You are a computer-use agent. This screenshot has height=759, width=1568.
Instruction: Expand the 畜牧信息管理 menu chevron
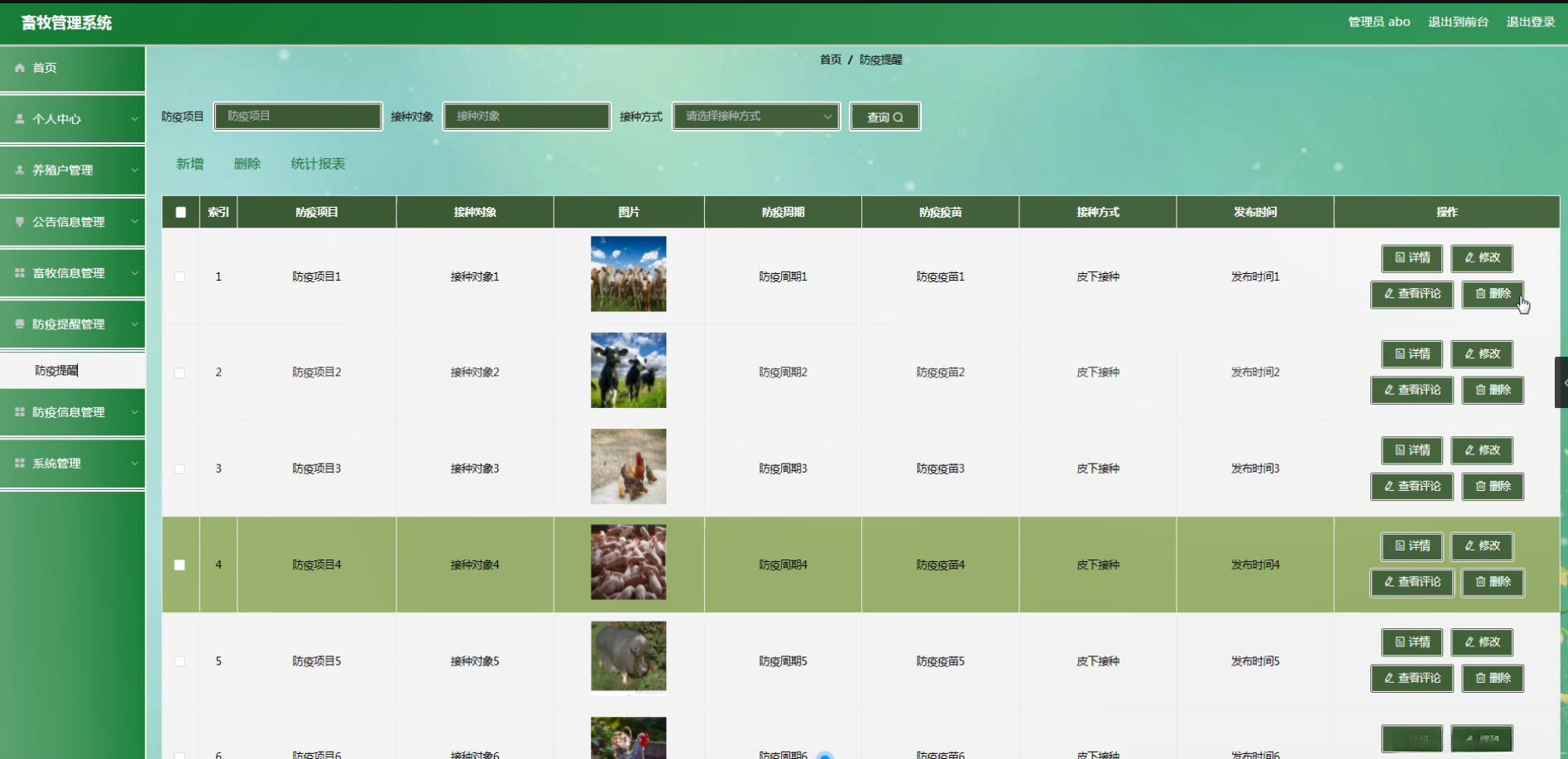tap(134, 273)
